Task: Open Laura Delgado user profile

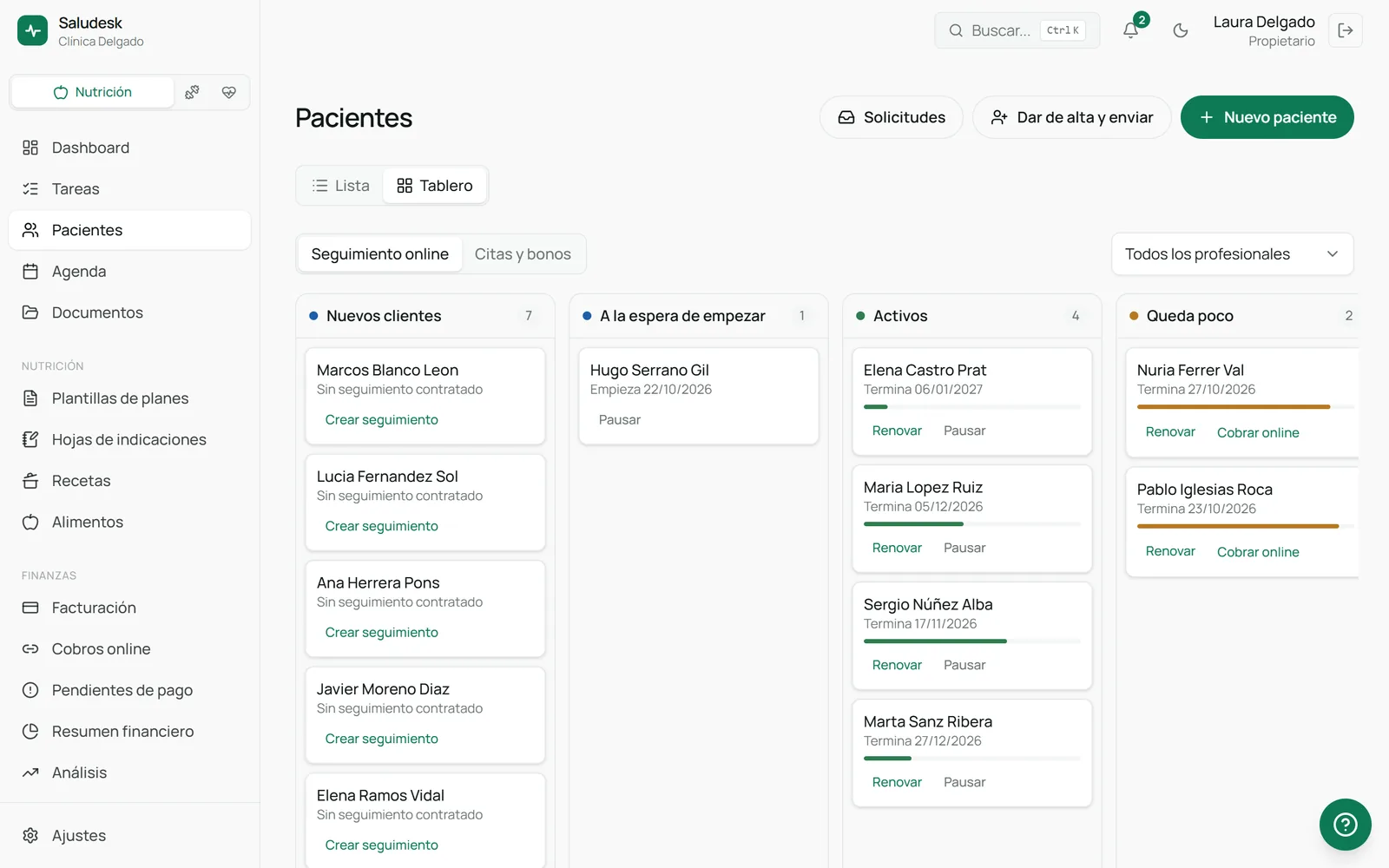Action: pos(1264,30)
